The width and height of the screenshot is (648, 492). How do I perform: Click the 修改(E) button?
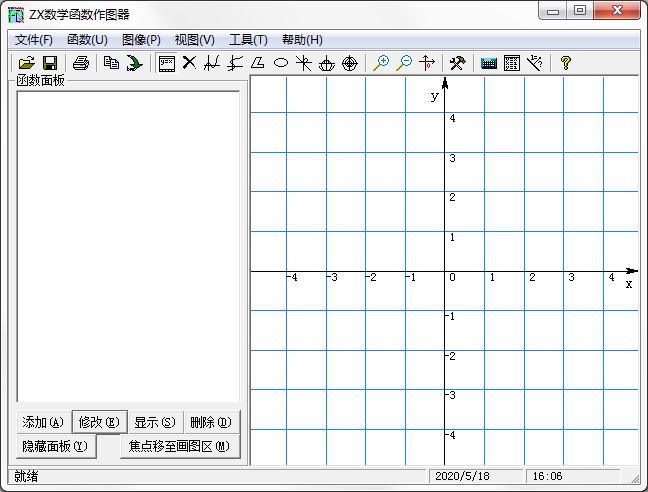coord(99,422)
